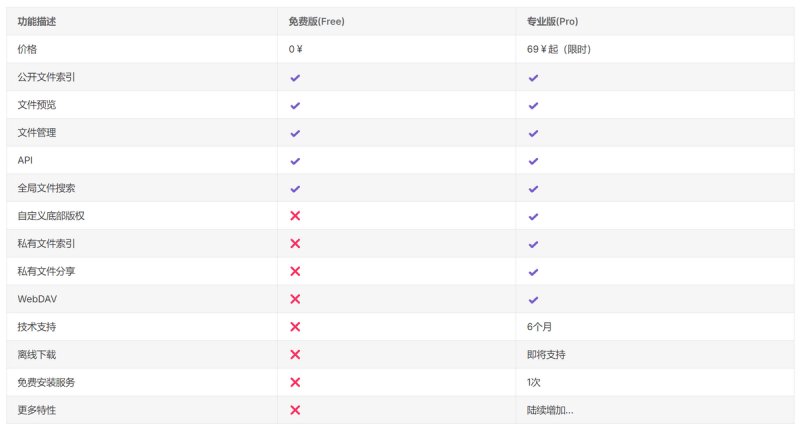Click the Free checkmark for 全局文件搜索
Viewport: 800px width, 428px height.
click(295, 189)
